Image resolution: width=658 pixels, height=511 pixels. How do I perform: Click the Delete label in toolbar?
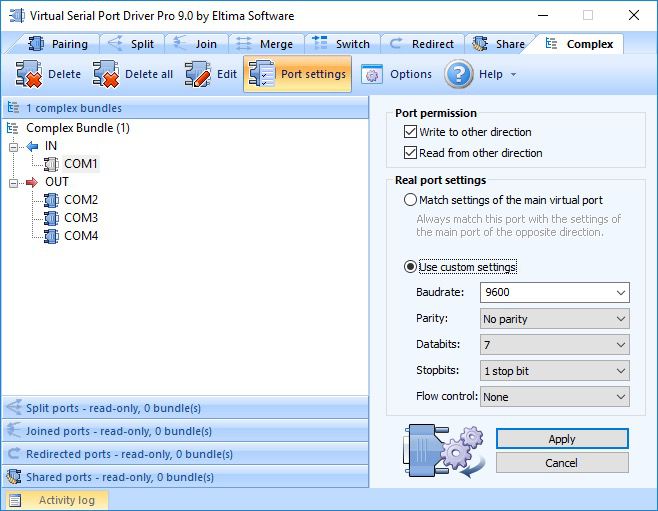[x=65, y=74]
